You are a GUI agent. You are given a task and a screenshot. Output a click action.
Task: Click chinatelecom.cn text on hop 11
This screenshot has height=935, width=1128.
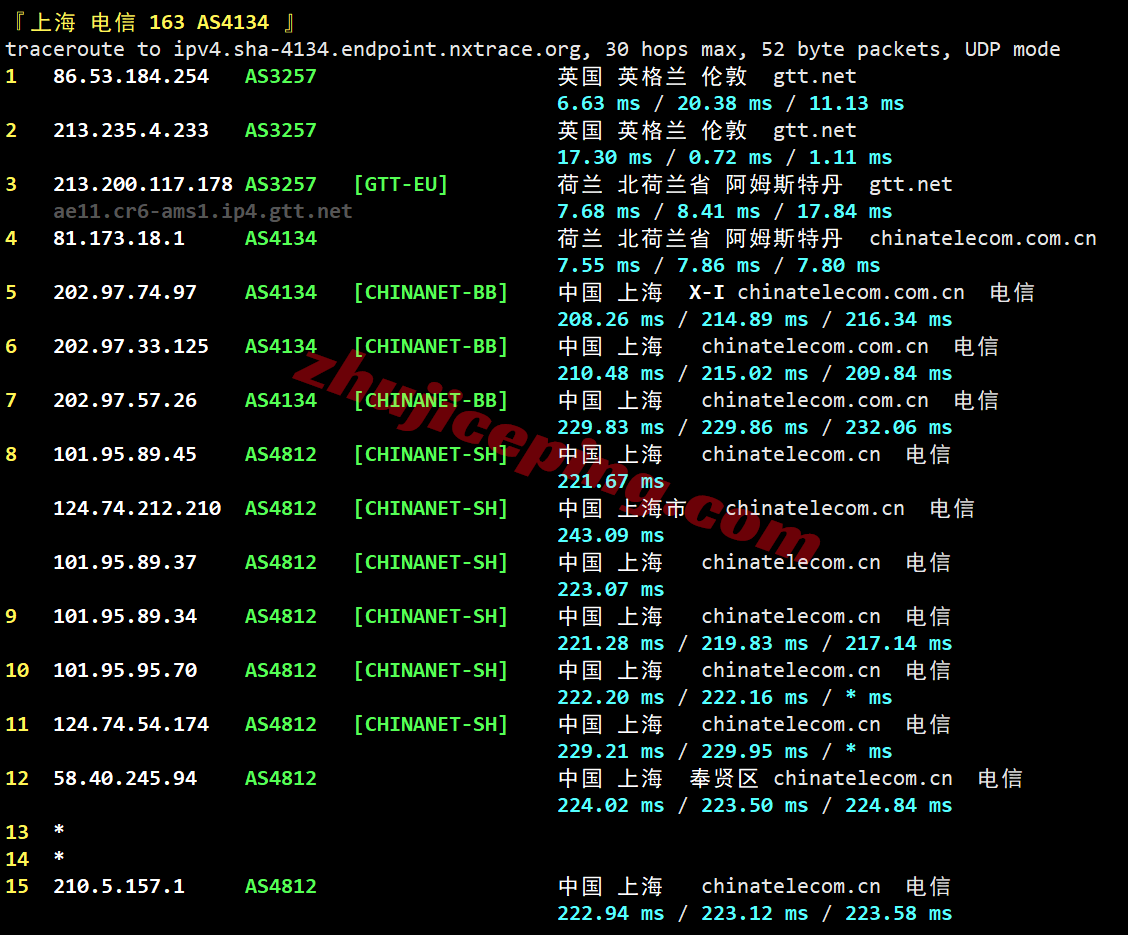790,724
